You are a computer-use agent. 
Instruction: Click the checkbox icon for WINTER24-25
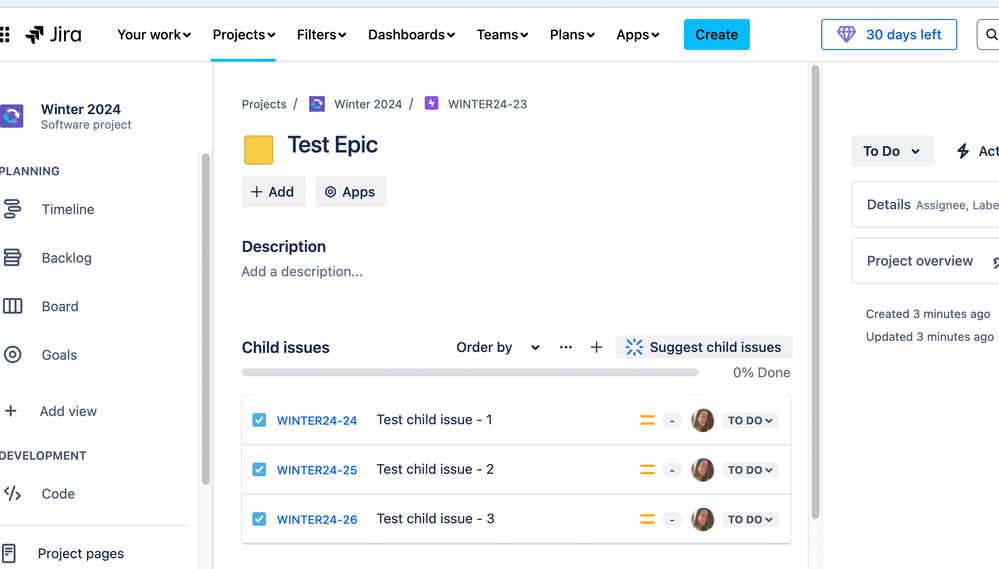pyautogui.click(x=259, y=470)
